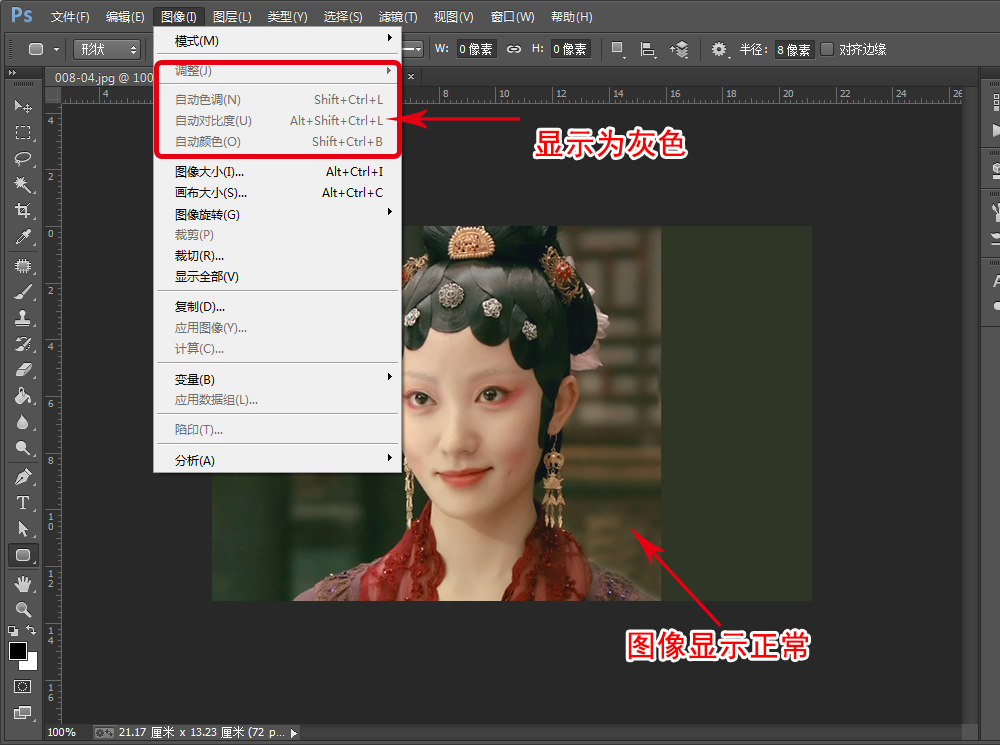The width and height of the screenshot is (1000, 745).
Task: Select the Blur tool
Action: coord(23,422)
